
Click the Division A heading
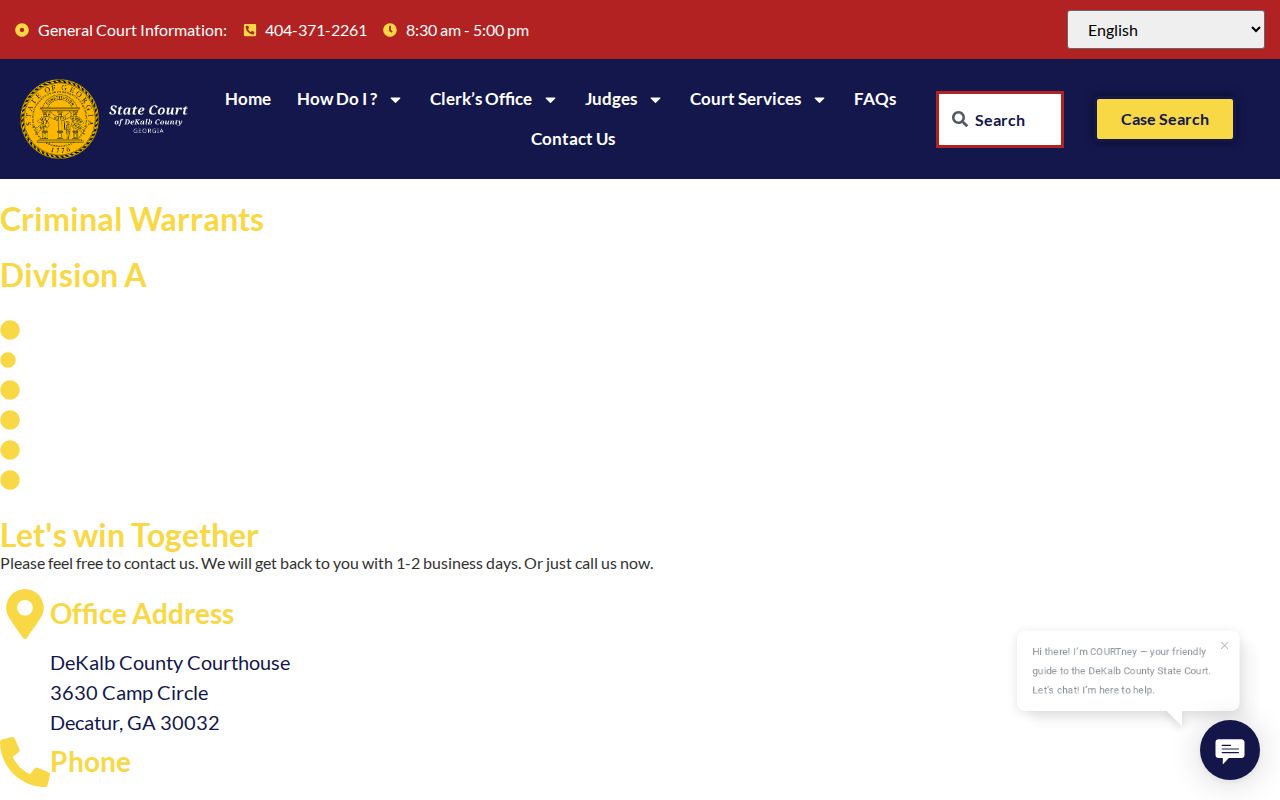coord(73,275)
